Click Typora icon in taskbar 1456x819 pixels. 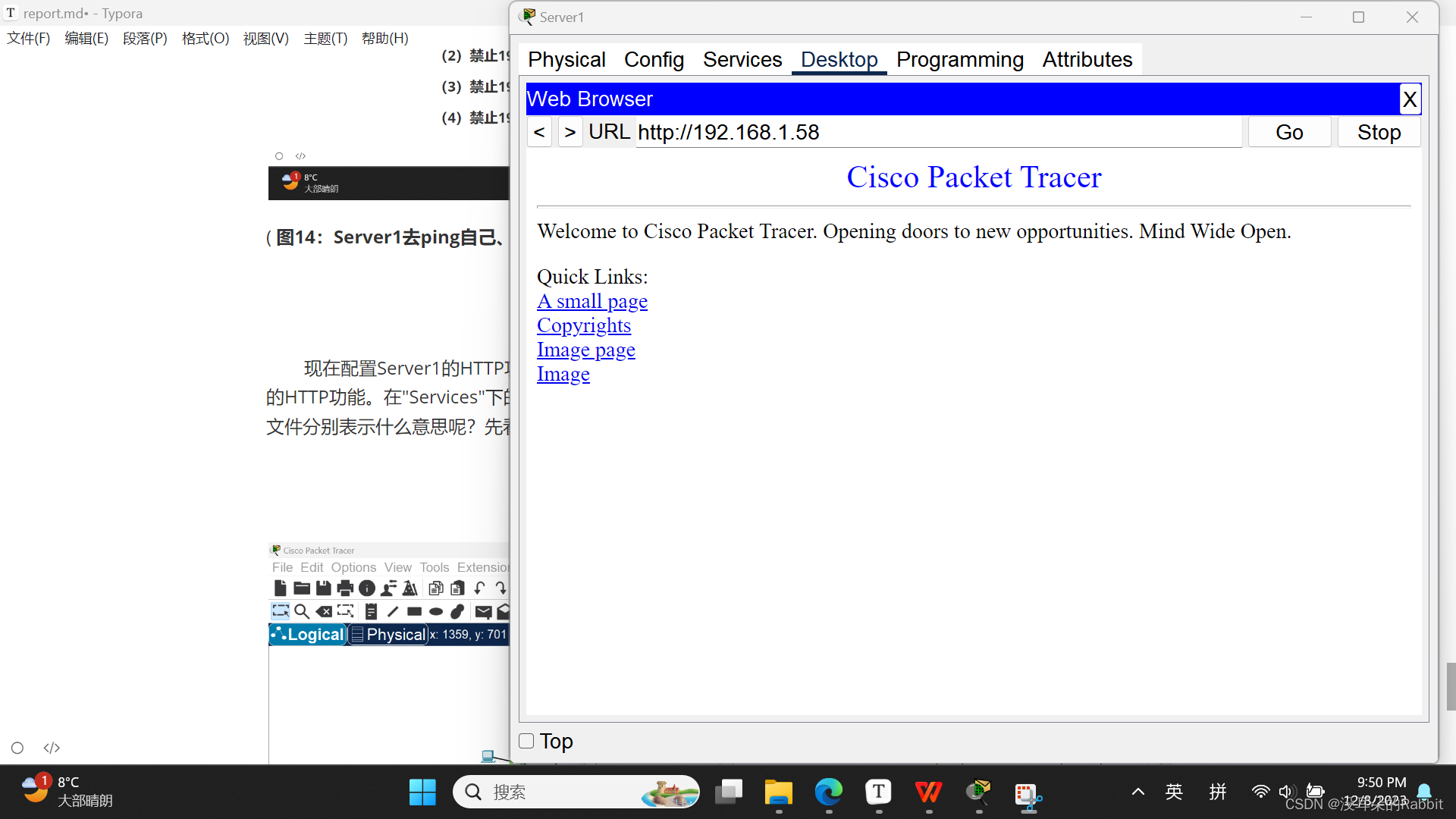pos(878,791)
